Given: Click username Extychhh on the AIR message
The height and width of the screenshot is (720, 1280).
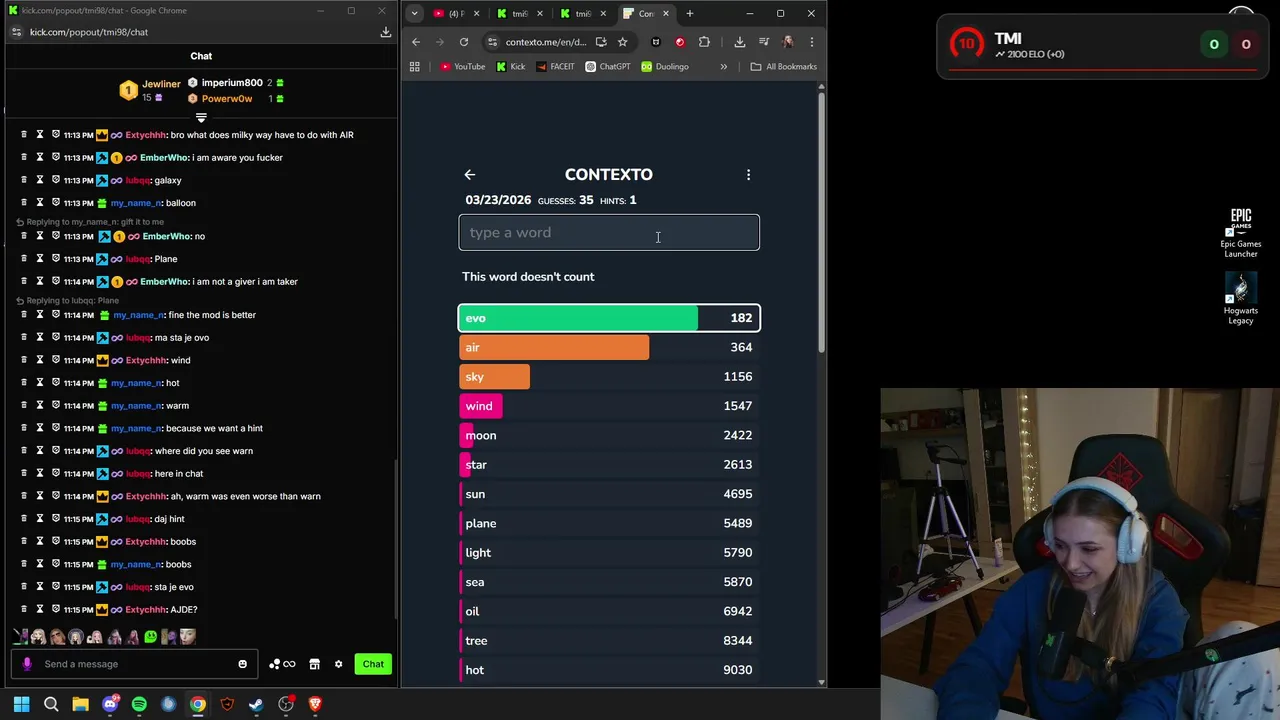Looking at the screenshot, I should [145, 135].
